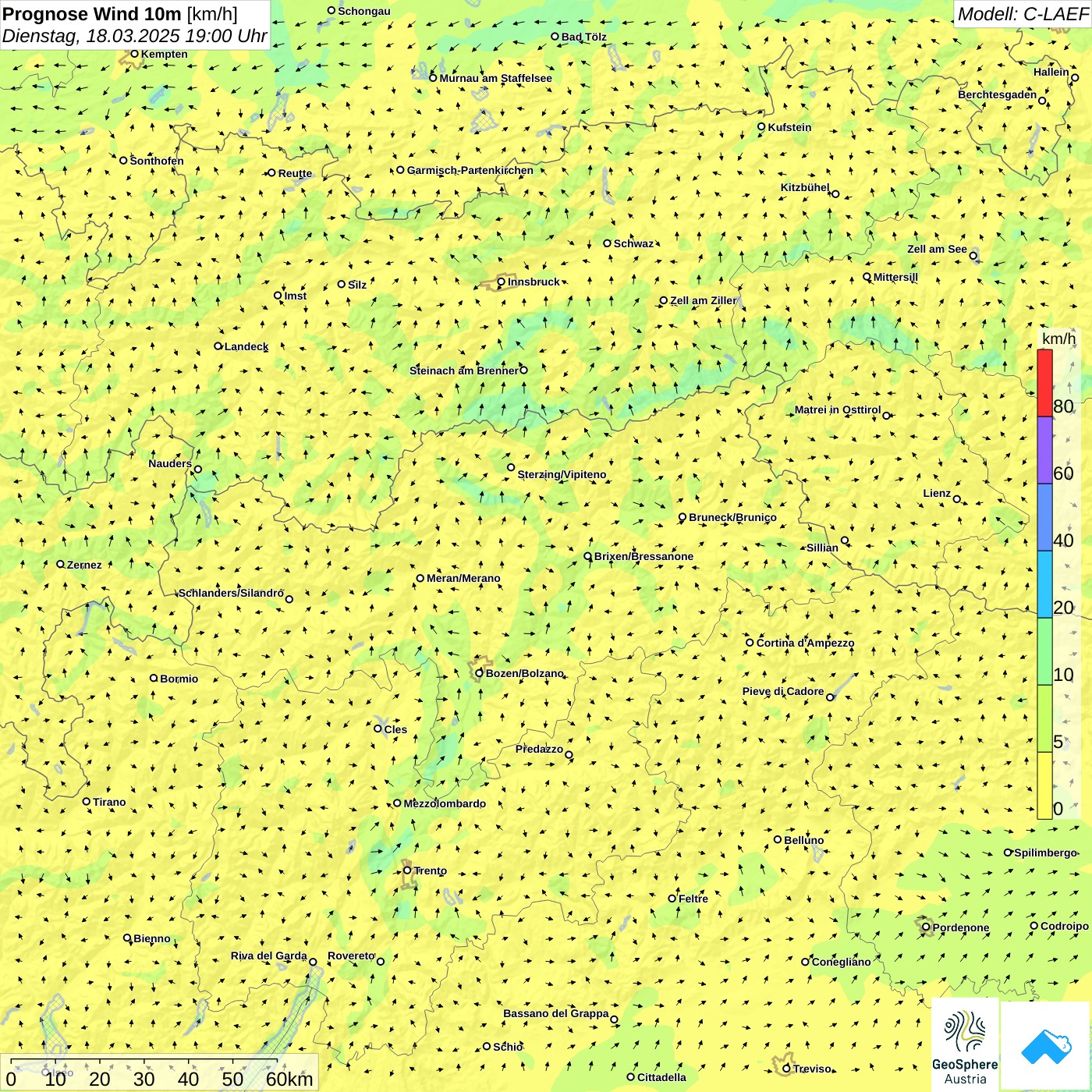
Task: Select the red 80 km/h legend color
Action: (x=1044, y=383)
